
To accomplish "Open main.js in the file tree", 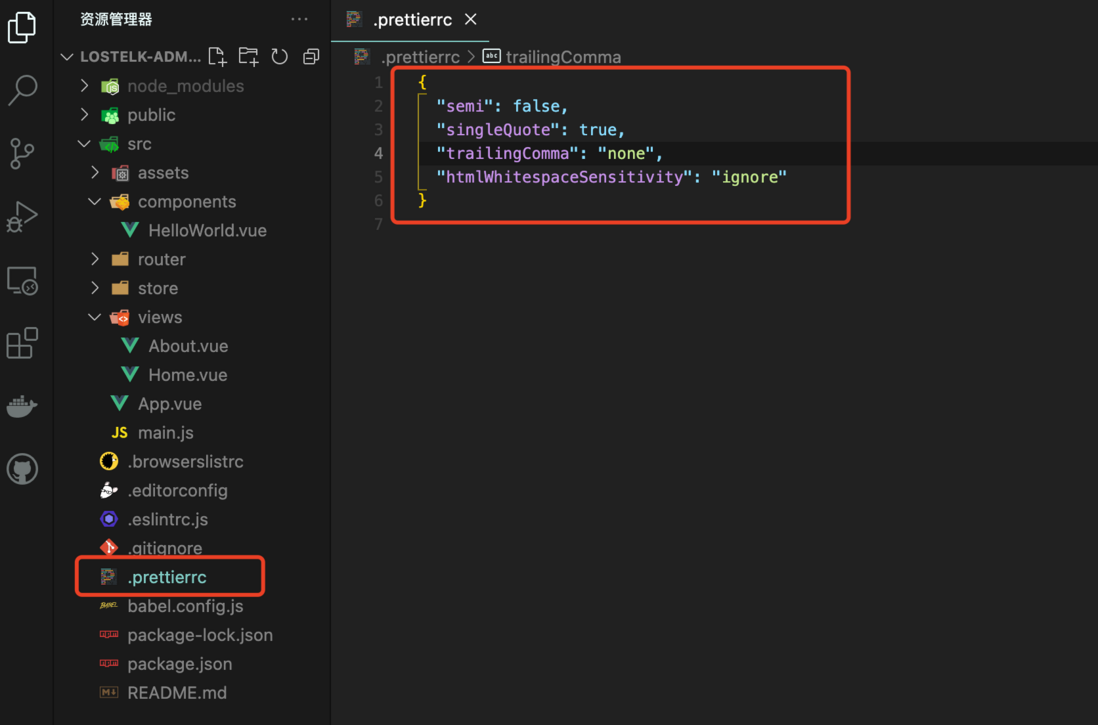I will point(165,433).
